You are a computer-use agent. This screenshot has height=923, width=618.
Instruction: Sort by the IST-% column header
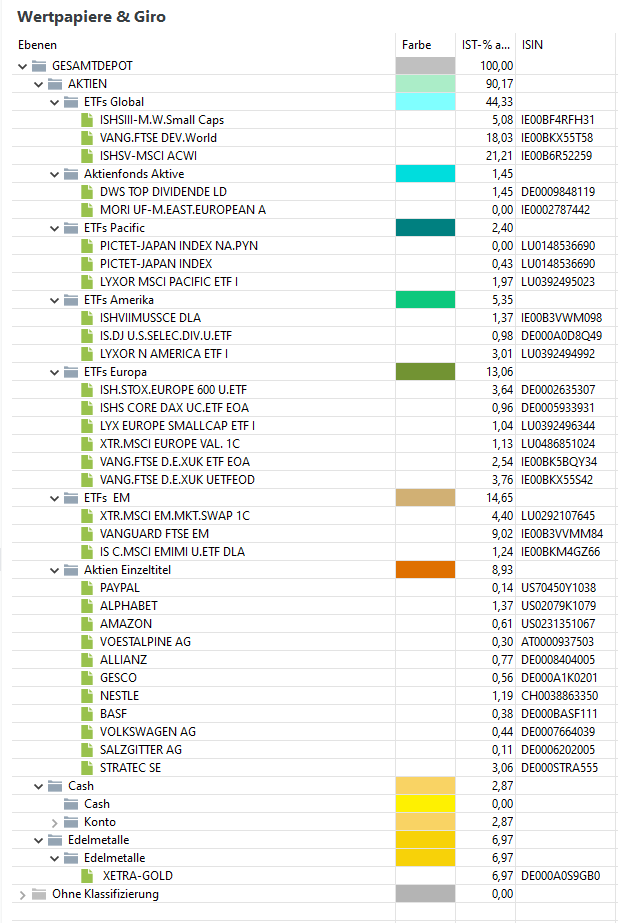point(486,45)
